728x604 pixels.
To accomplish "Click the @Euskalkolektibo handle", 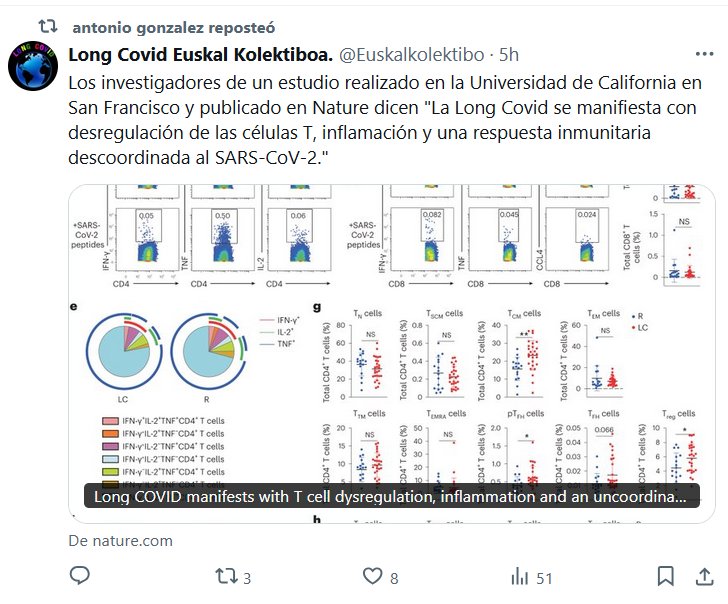I will 402,53.
